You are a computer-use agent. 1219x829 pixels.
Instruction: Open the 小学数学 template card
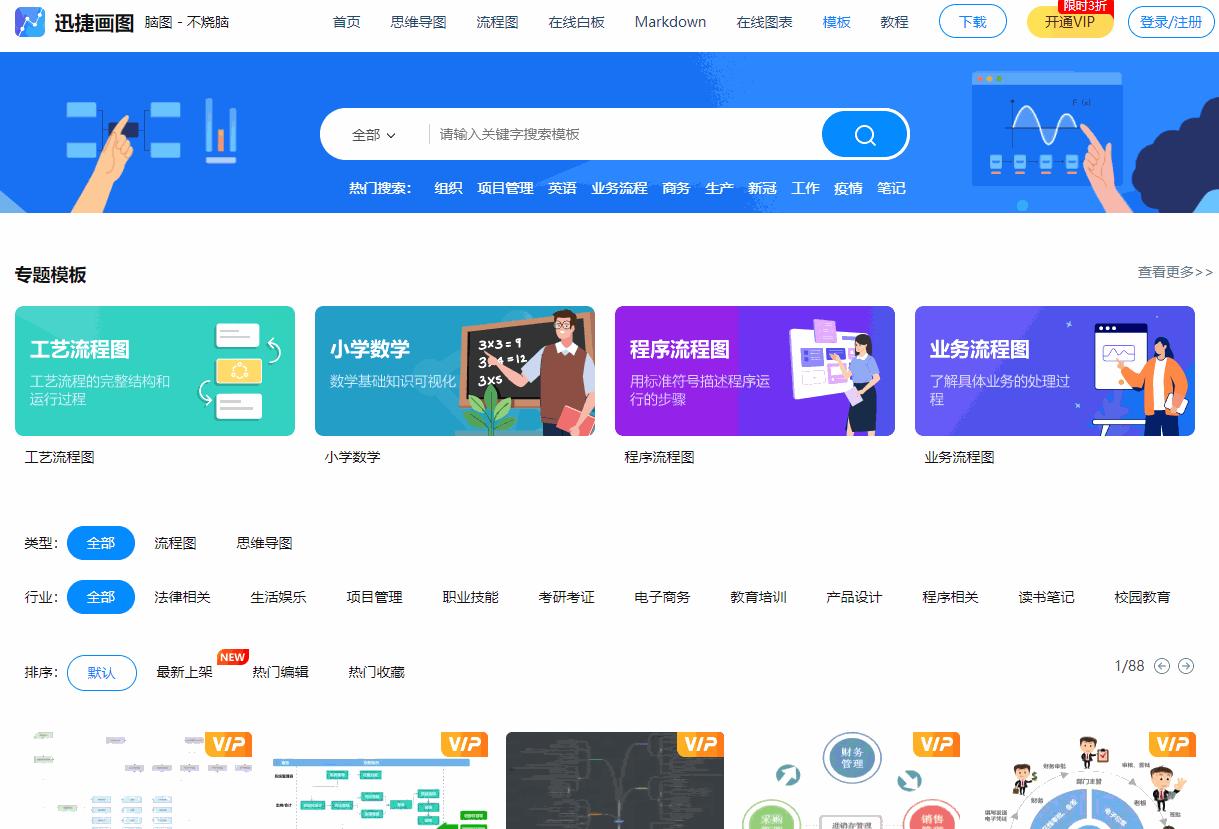(x=455, y=371)
